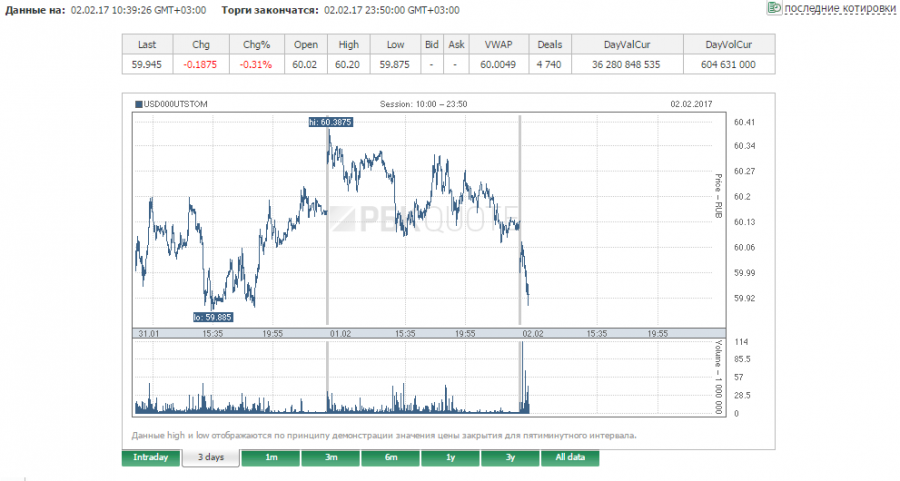
Task: Click the icon beside 'последние котировки'
Action: 774,8
